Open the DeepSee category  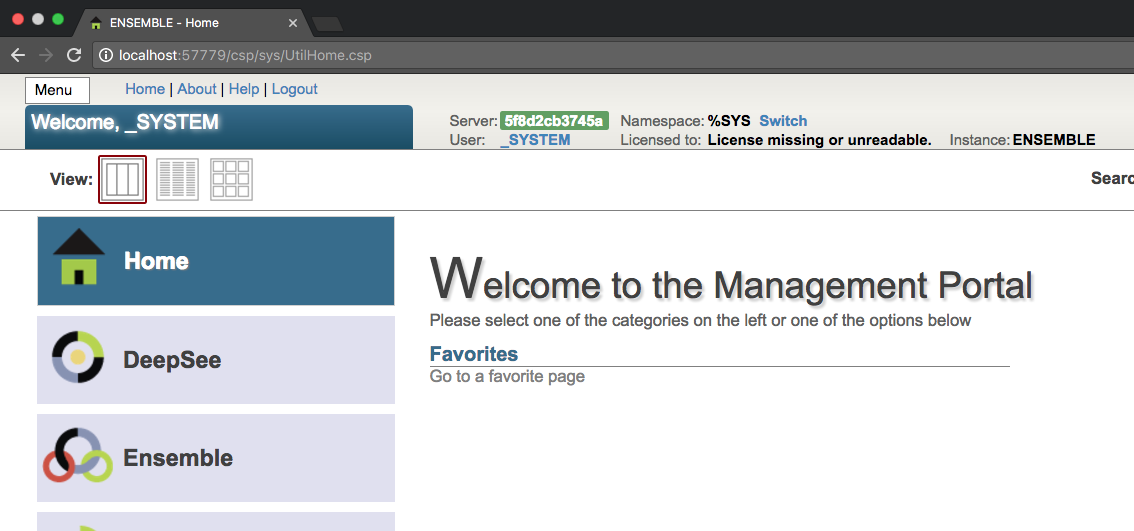click(216, 360)
